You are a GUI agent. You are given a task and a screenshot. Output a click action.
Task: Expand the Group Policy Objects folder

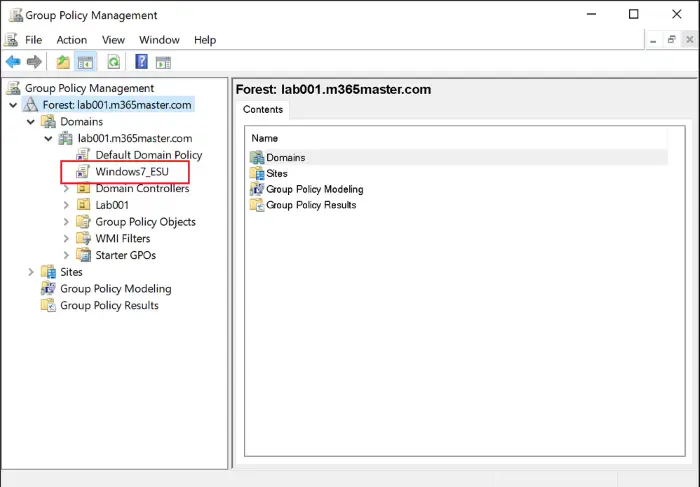pyautogui.click(x=66, y=222)
